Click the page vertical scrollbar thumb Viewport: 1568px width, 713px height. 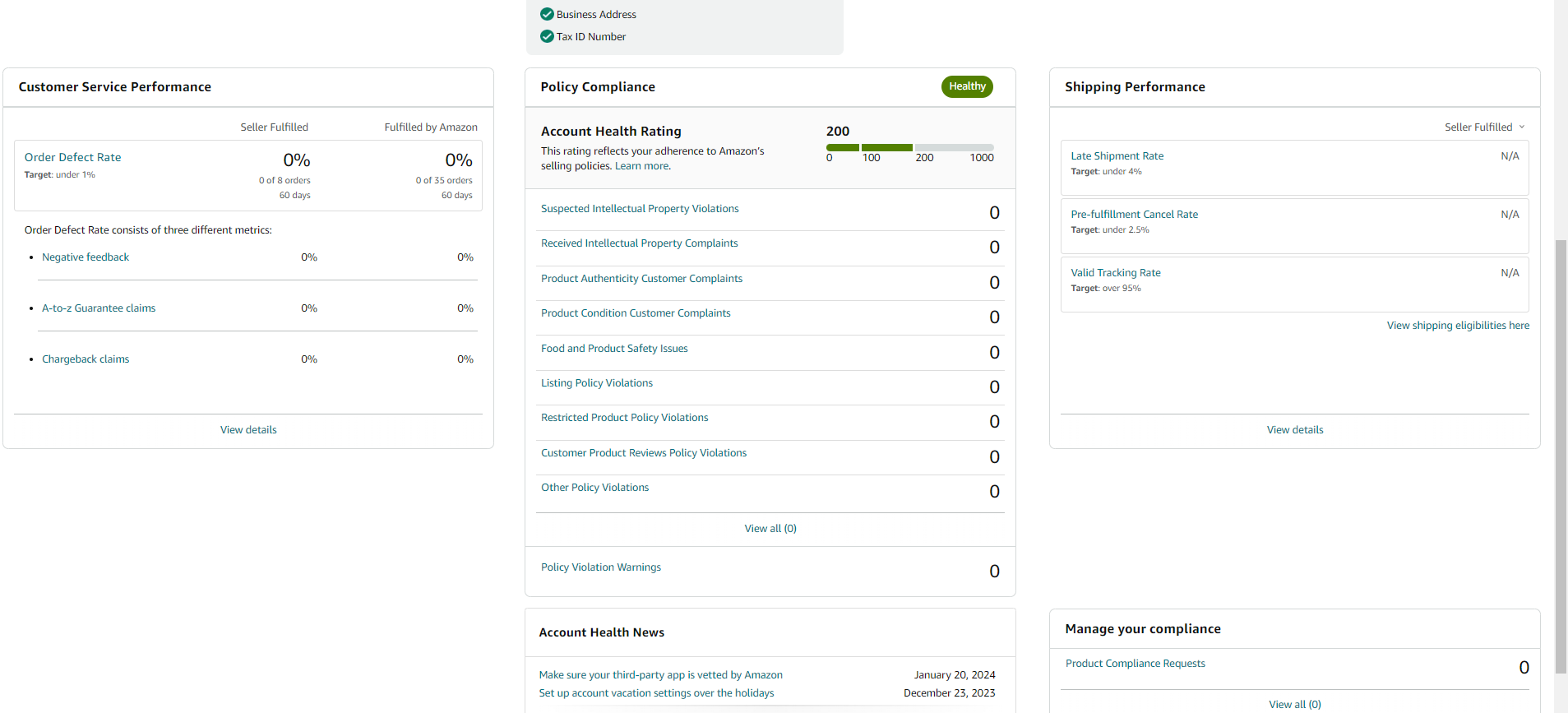pyautogui.click(x=1561, y=456)
